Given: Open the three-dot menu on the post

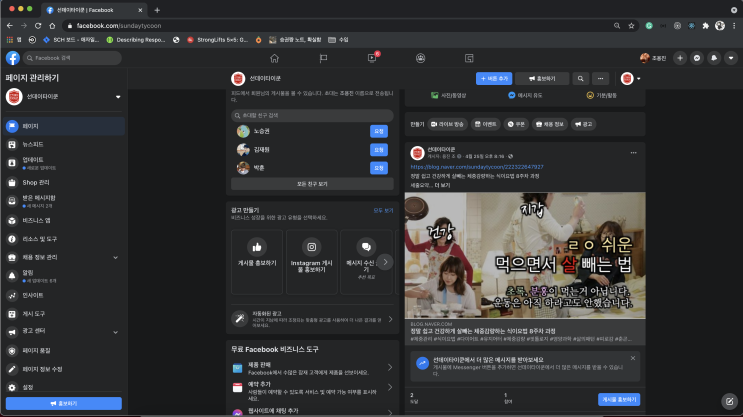Looking at the screenshot, I should tap(634, 153).
